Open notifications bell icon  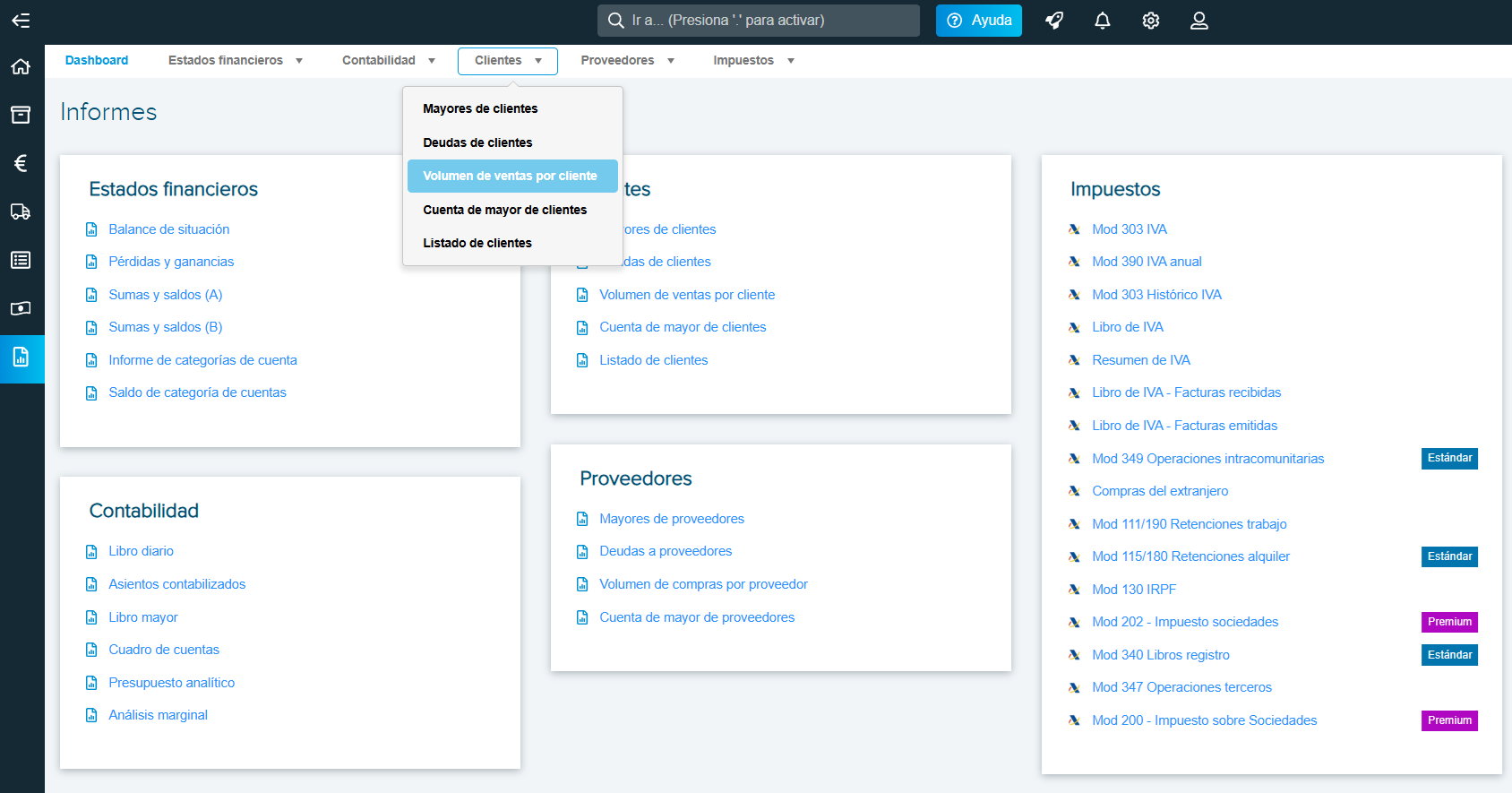1103,21
